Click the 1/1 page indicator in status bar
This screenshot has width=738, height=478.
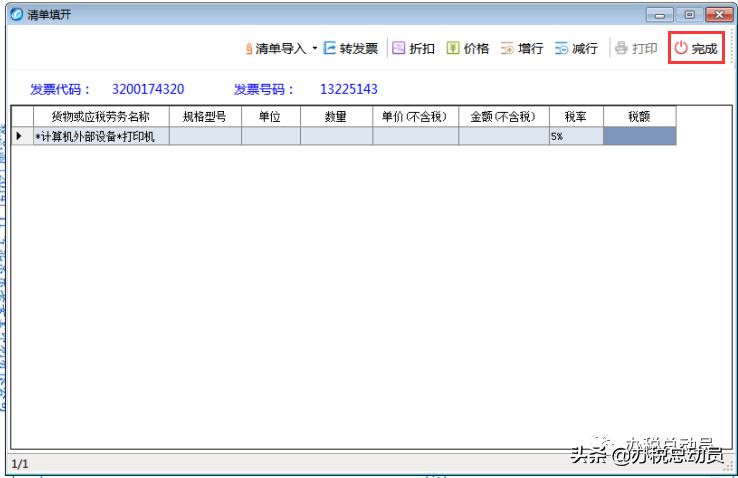(20, 464)
